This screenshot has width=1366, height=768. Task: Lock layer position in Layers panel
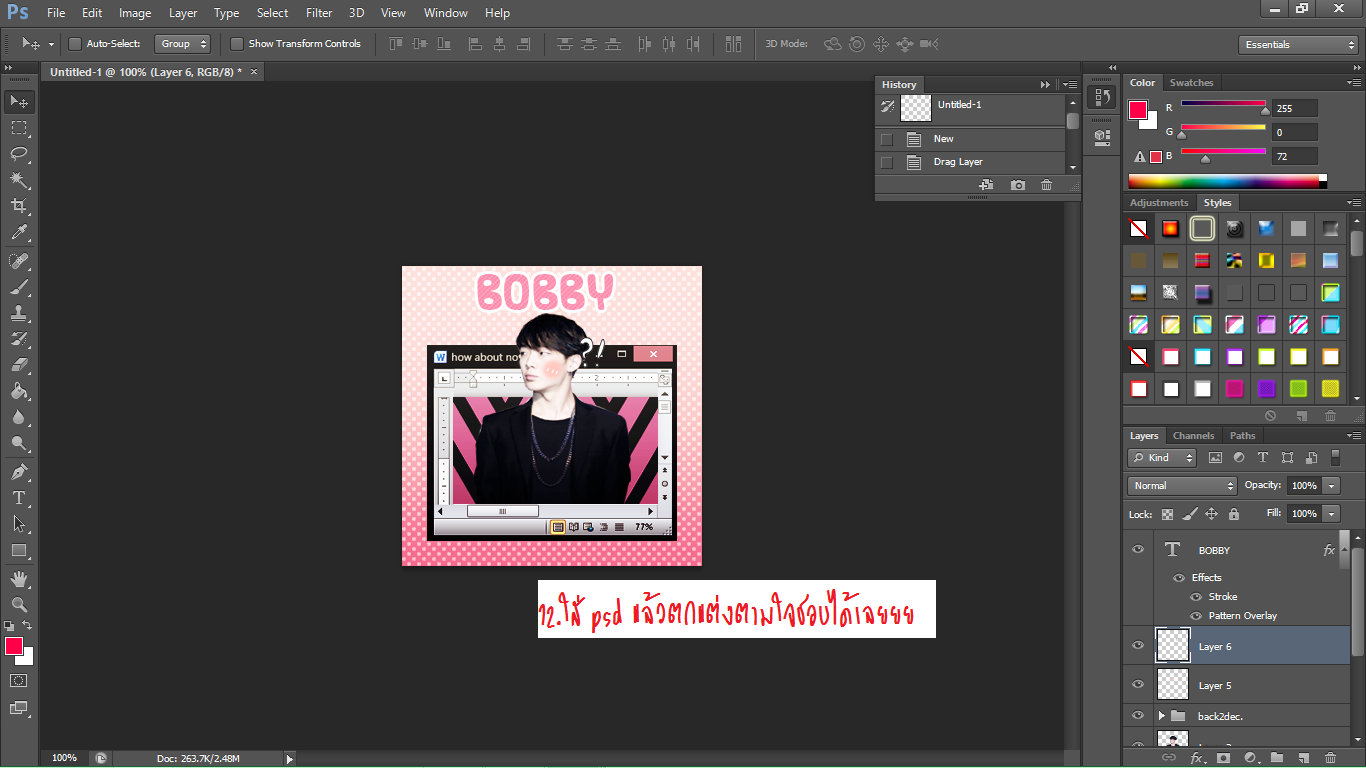(x=1211, y=514)
